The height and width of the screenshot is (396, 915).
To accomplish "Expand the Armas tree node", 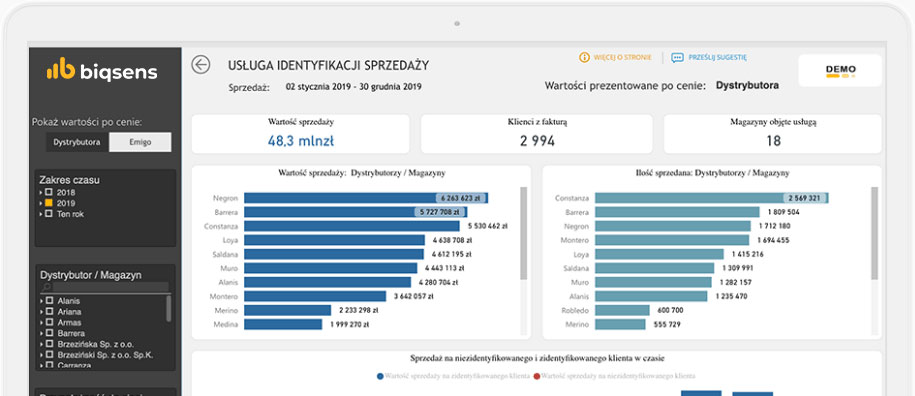I will (41, 323).
